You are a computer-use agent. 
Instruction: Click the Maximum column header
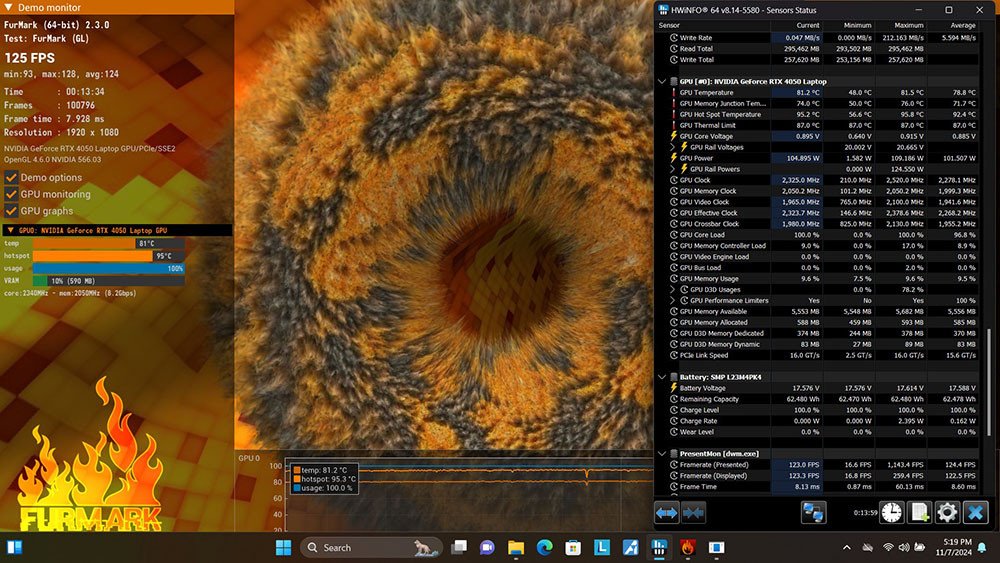[908, 24]
